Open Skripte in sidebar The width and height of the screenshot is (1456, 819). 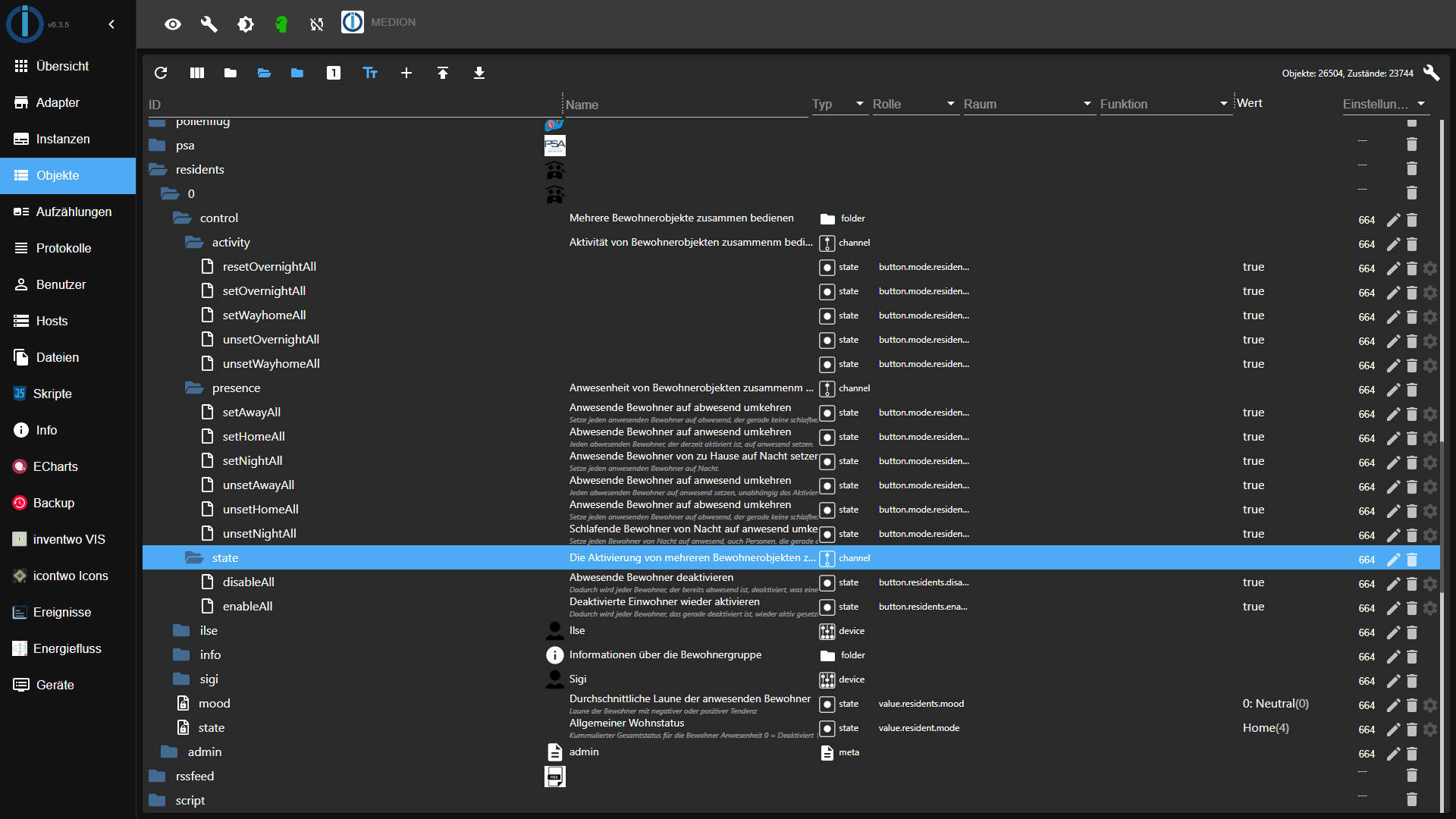pyautogui.click(x=67, y=394)
